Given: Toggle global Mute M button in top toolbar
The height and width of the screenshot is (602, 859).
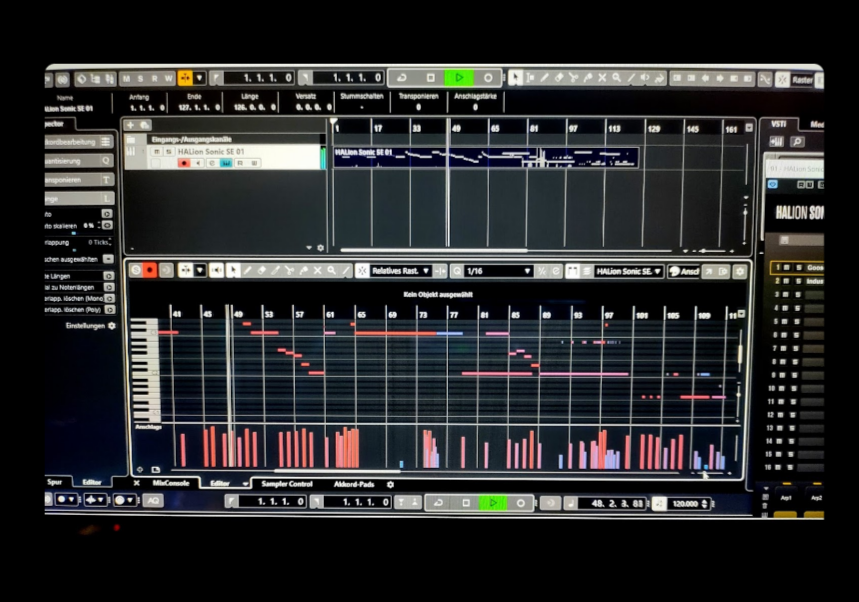Looking at the screenshot, I should point(127,78).
